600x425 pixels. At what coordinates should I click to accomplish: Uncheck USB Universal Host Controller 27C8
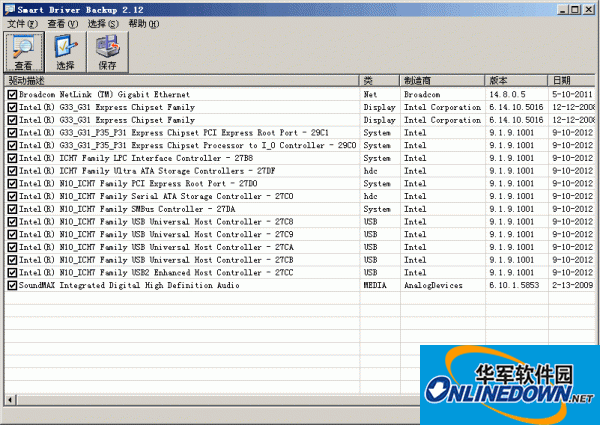click(x=12, y=222)
